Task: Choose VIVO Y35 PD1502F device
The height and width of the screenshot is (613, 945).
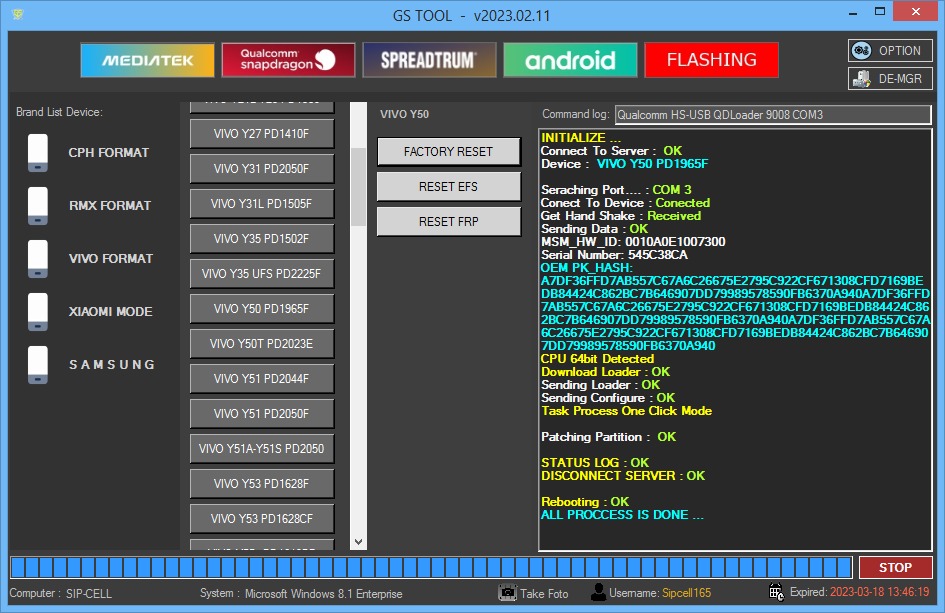Action: (x=262, y=239)
